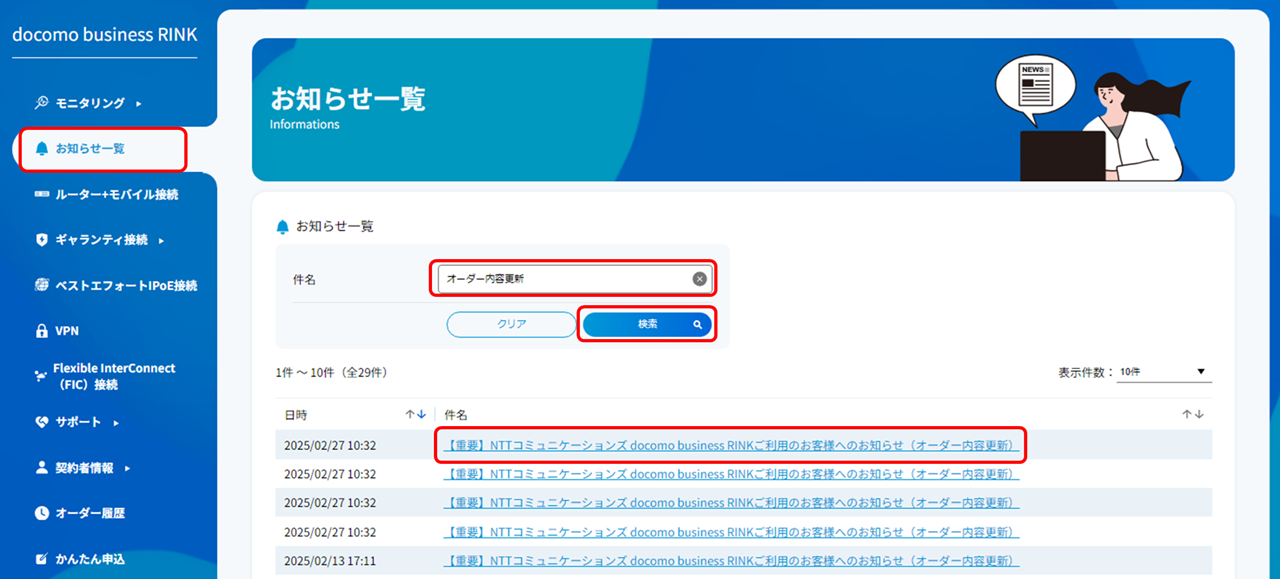Click the 日時 column header text
Screen dimensions: 1280x579
[x=296, y=415]
